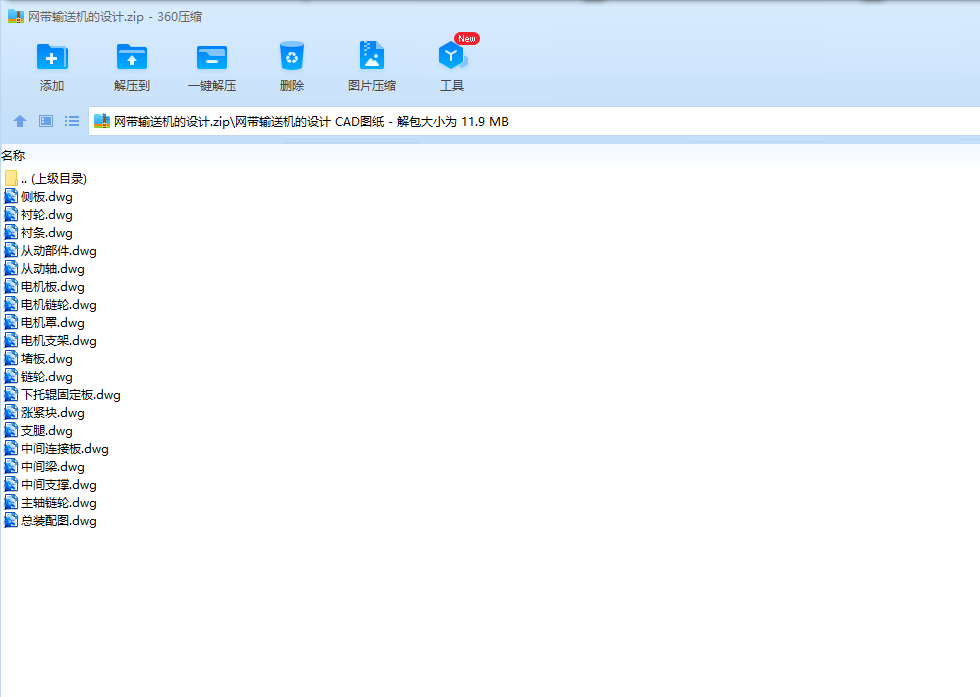
Task: Click the 一键解压 (One-click extract) icon
Action: (x=212, y=57)
